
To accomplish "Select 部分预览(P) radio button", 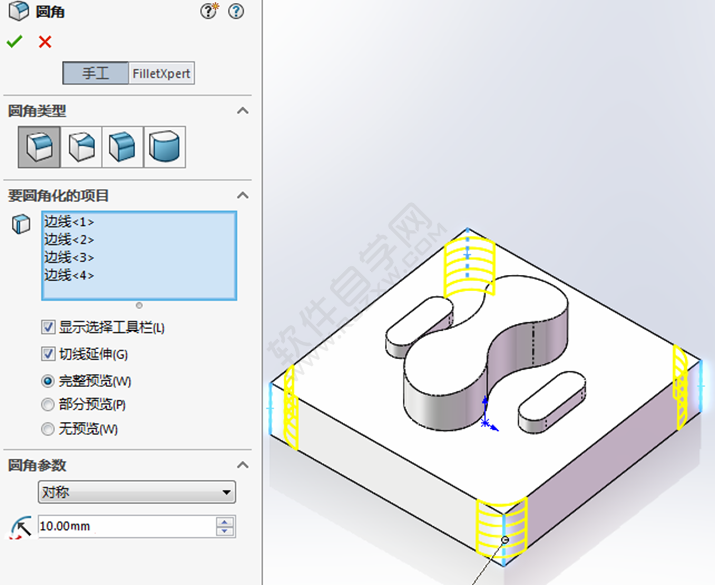I will [47, 405].
